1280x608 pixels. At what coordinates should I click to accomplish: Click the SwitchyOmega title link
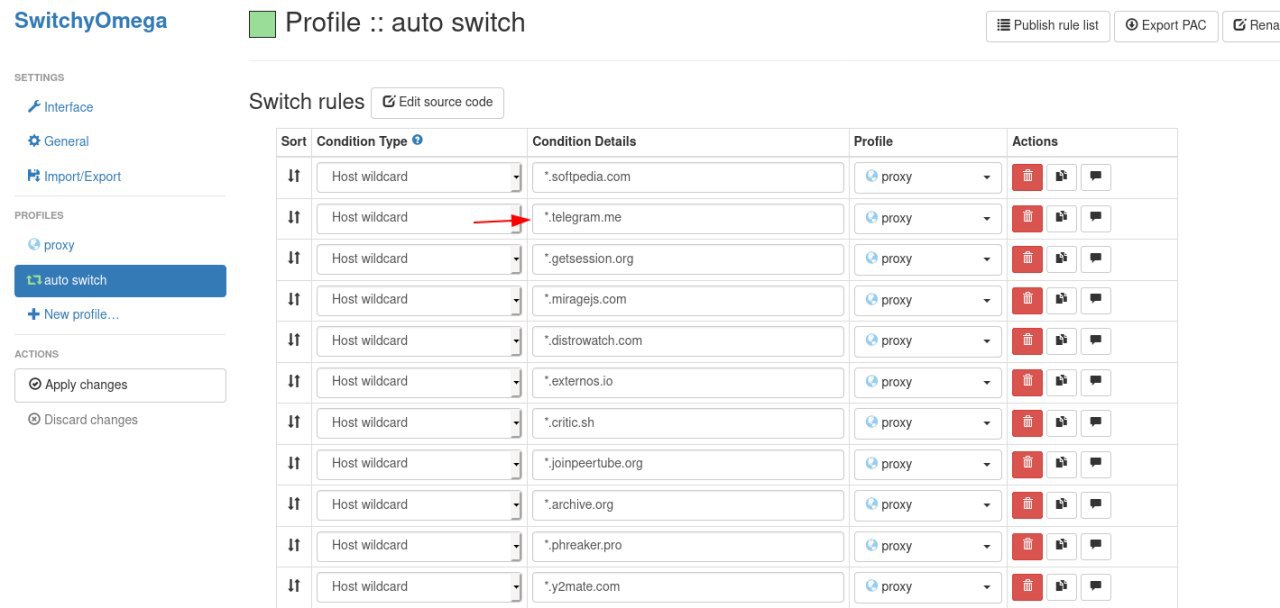(91, 21)
